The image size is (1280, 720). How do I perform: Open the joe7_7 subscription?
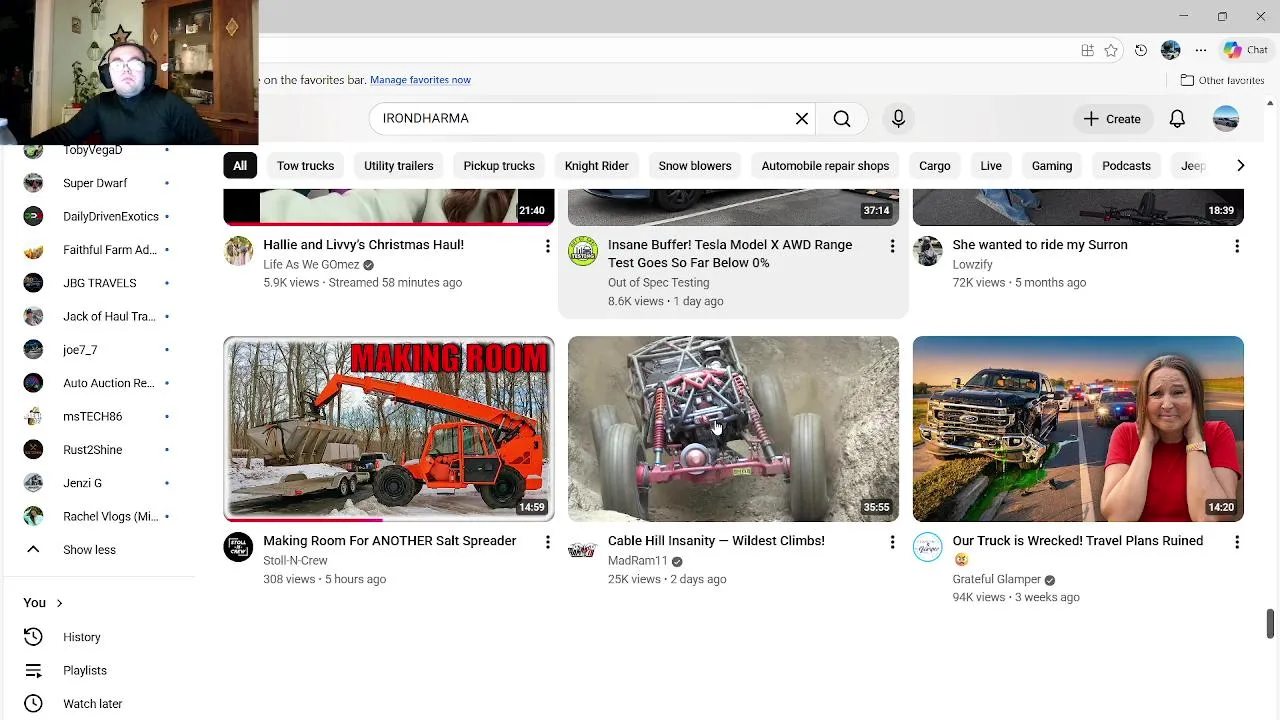pos(98,350)
